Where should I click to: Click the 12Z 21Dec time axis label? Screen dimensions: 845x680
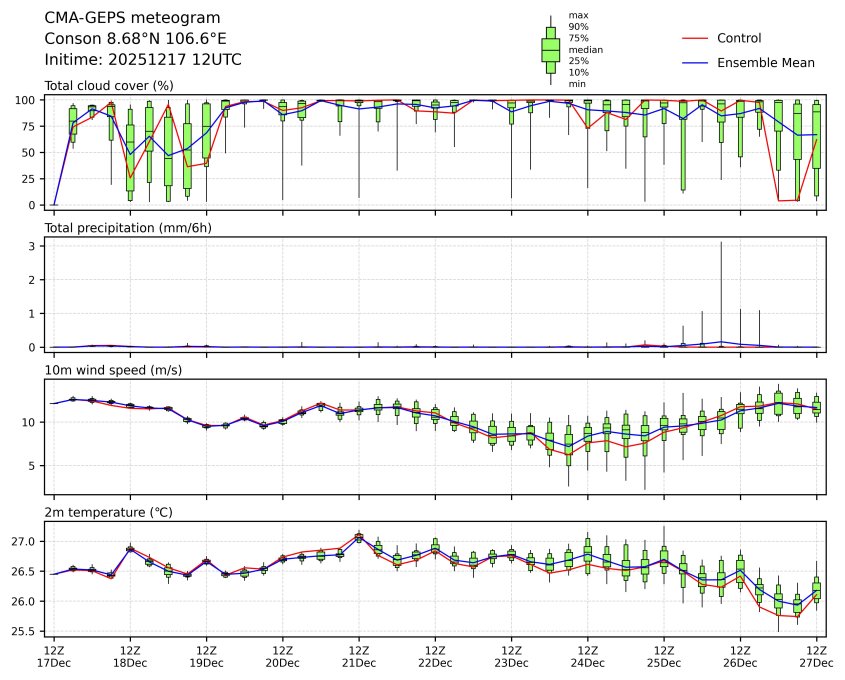coord(359,656)
